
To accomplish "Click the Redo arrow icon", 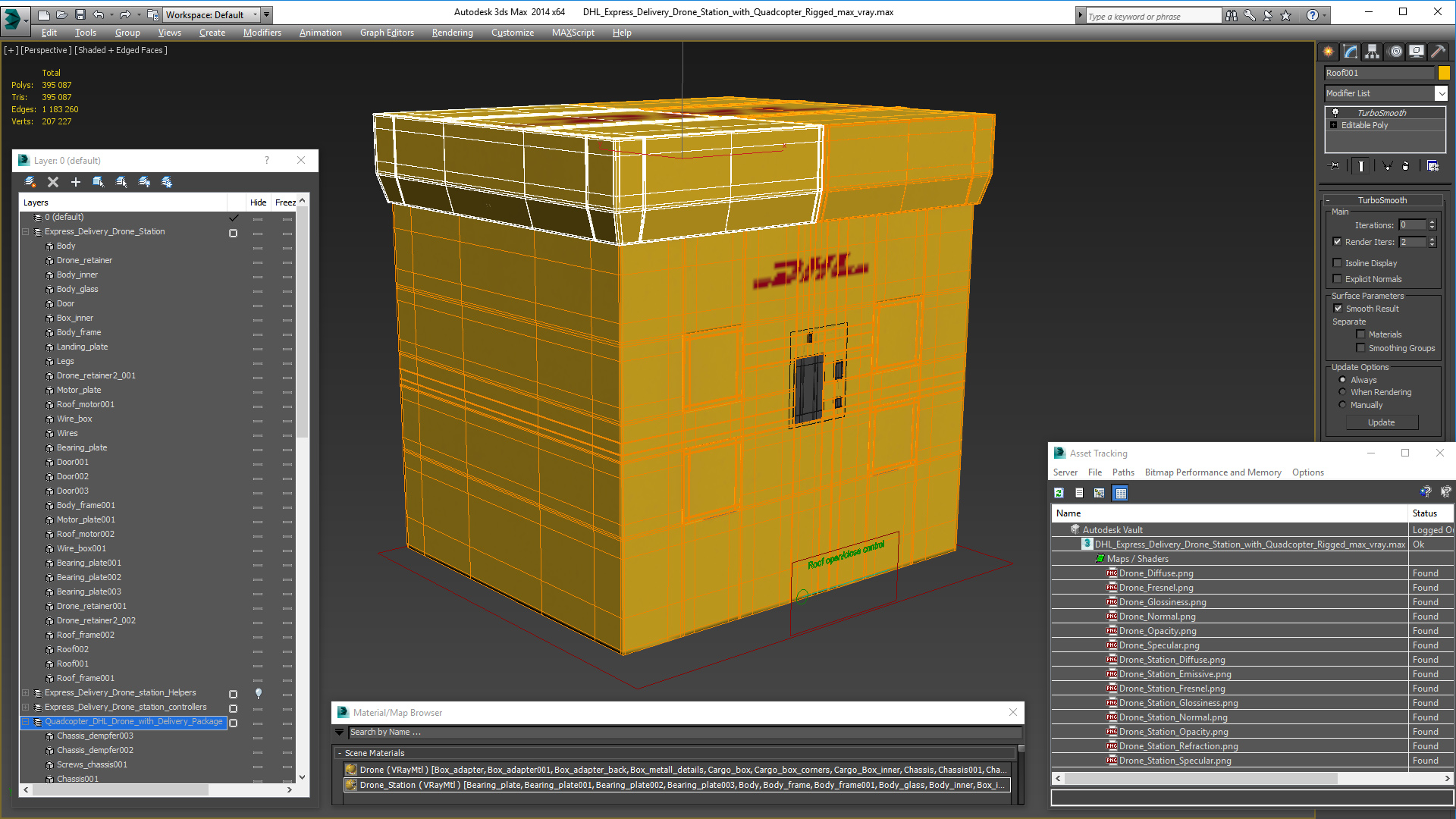I will point(125,14).
